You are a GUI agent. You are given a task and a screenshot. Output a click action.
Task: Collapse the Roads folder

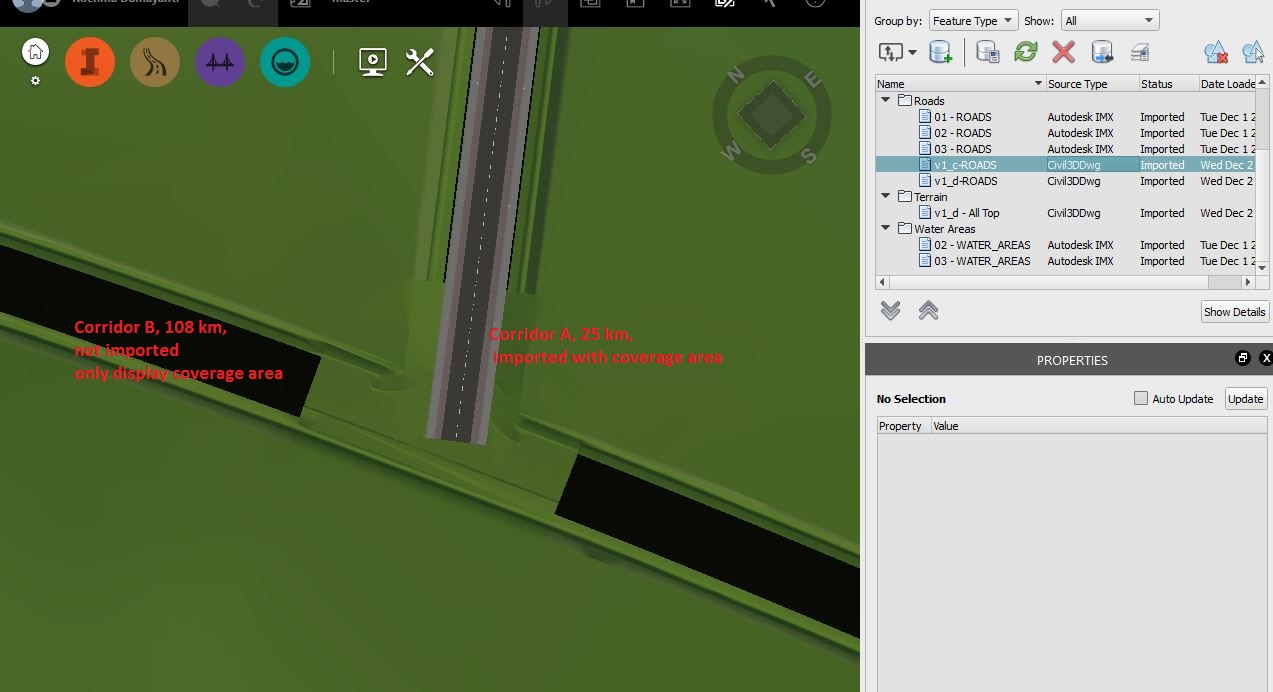885,100
